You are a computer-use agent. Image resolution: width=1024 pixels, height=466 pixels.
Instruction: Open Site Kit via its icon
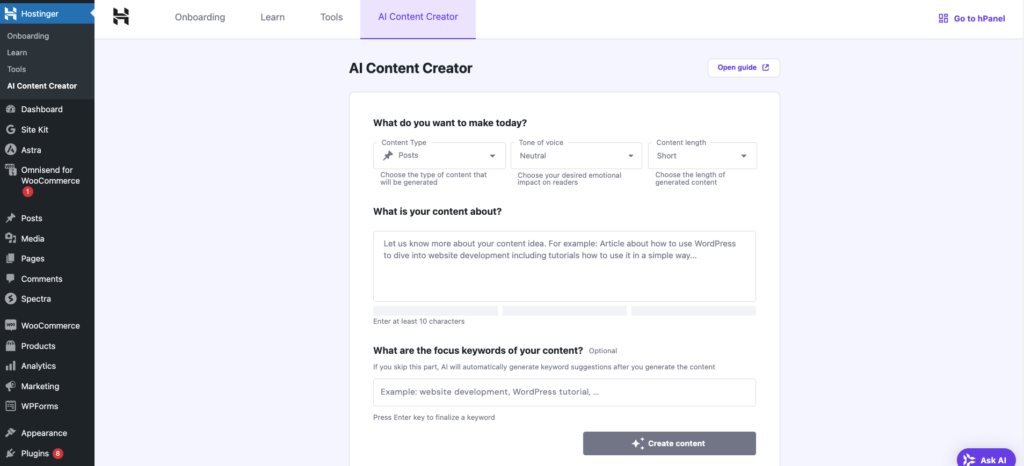pos(10,130)
